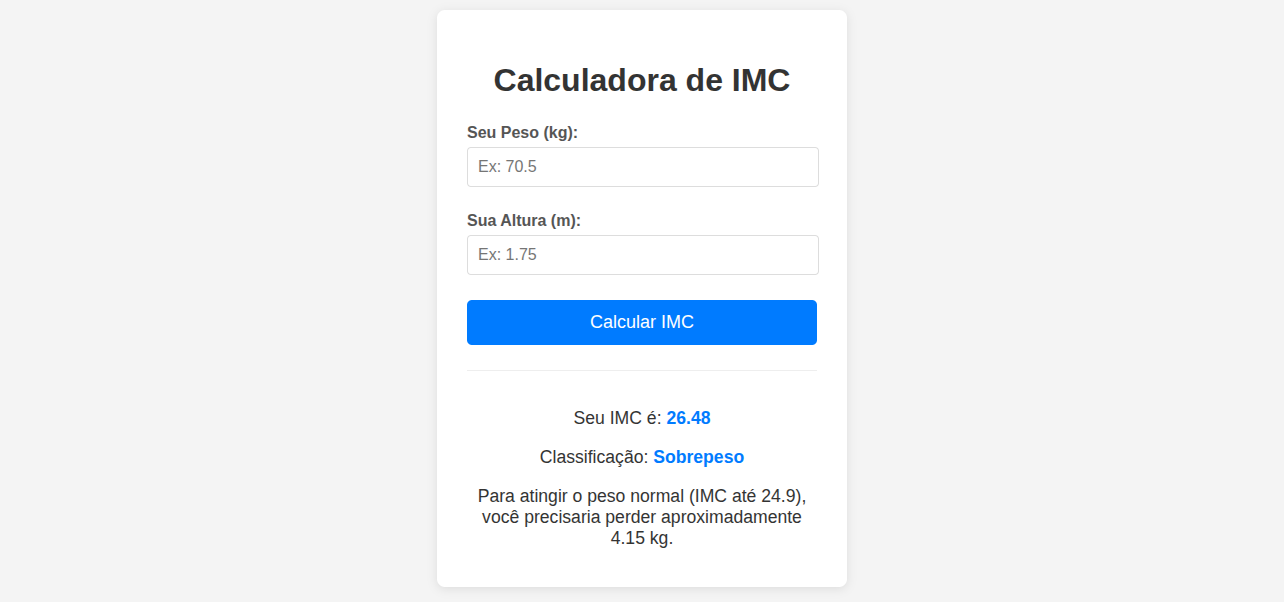Click the placeholder text Ex: 70.5

(x=508, y=167)
